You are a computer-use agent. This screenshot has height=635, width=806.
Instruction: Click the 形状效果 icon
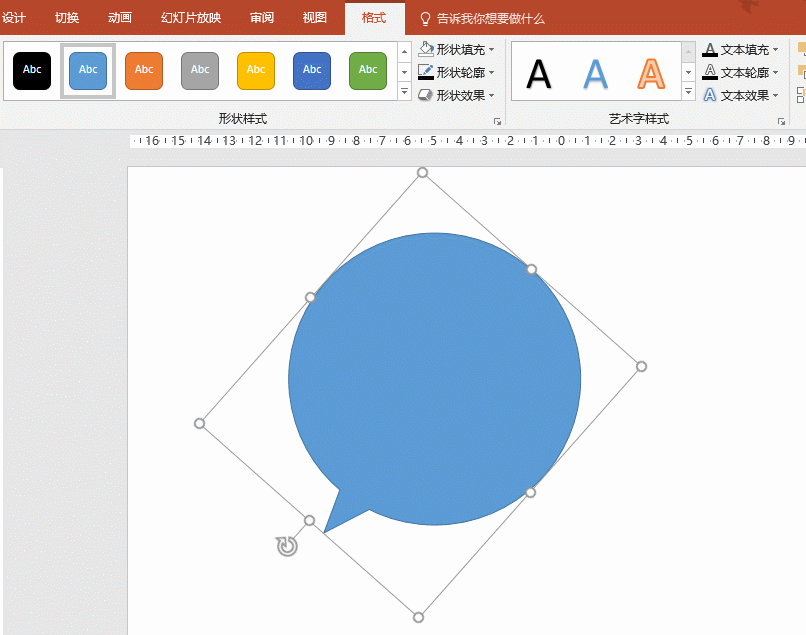[425, 95]
